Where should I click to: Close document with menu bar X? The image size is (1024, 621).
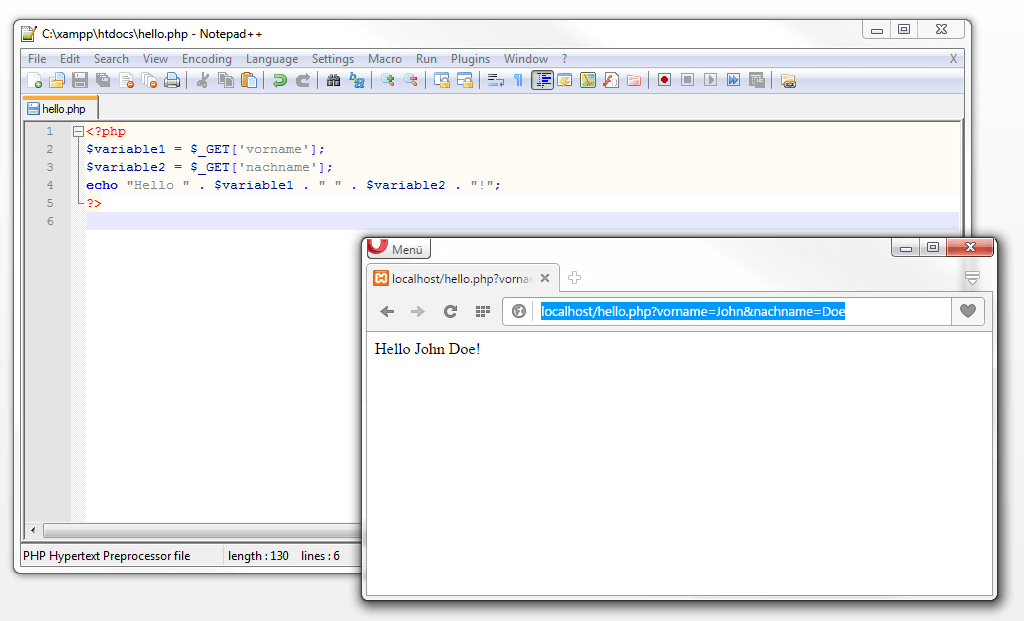[x=953, y=59]
